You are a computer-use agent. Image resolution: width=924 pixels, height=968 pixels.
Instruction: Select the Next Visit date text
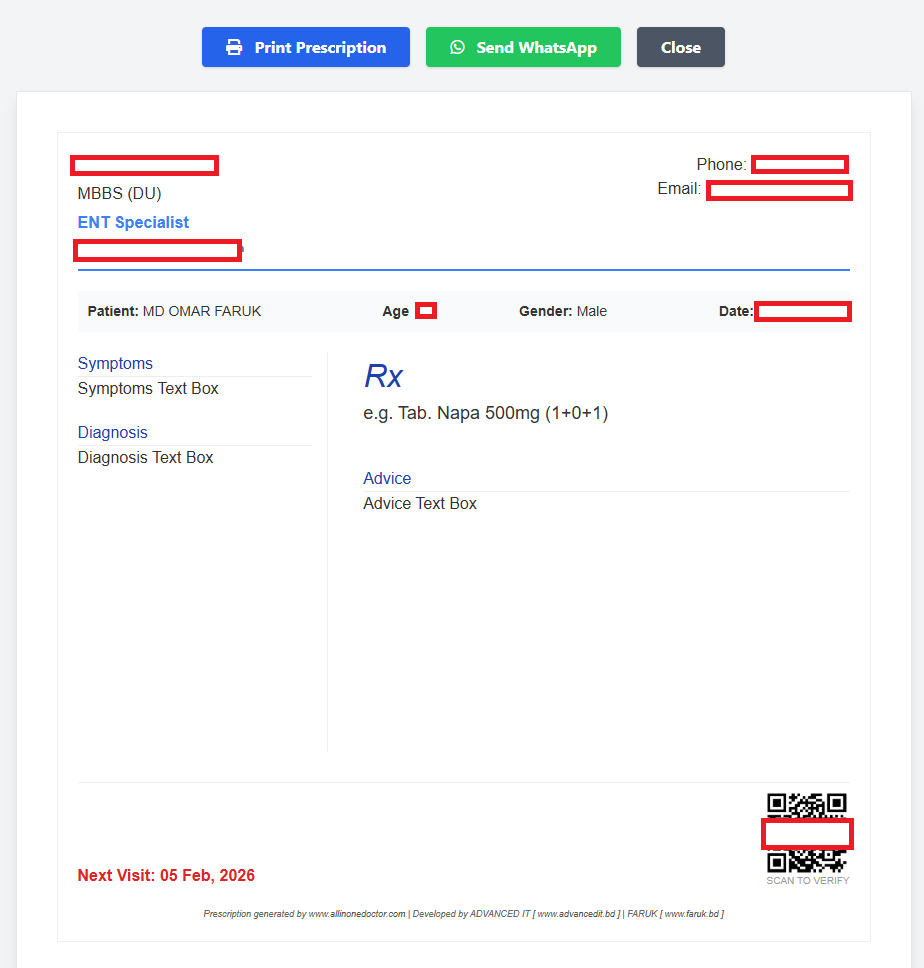(166, 875)
